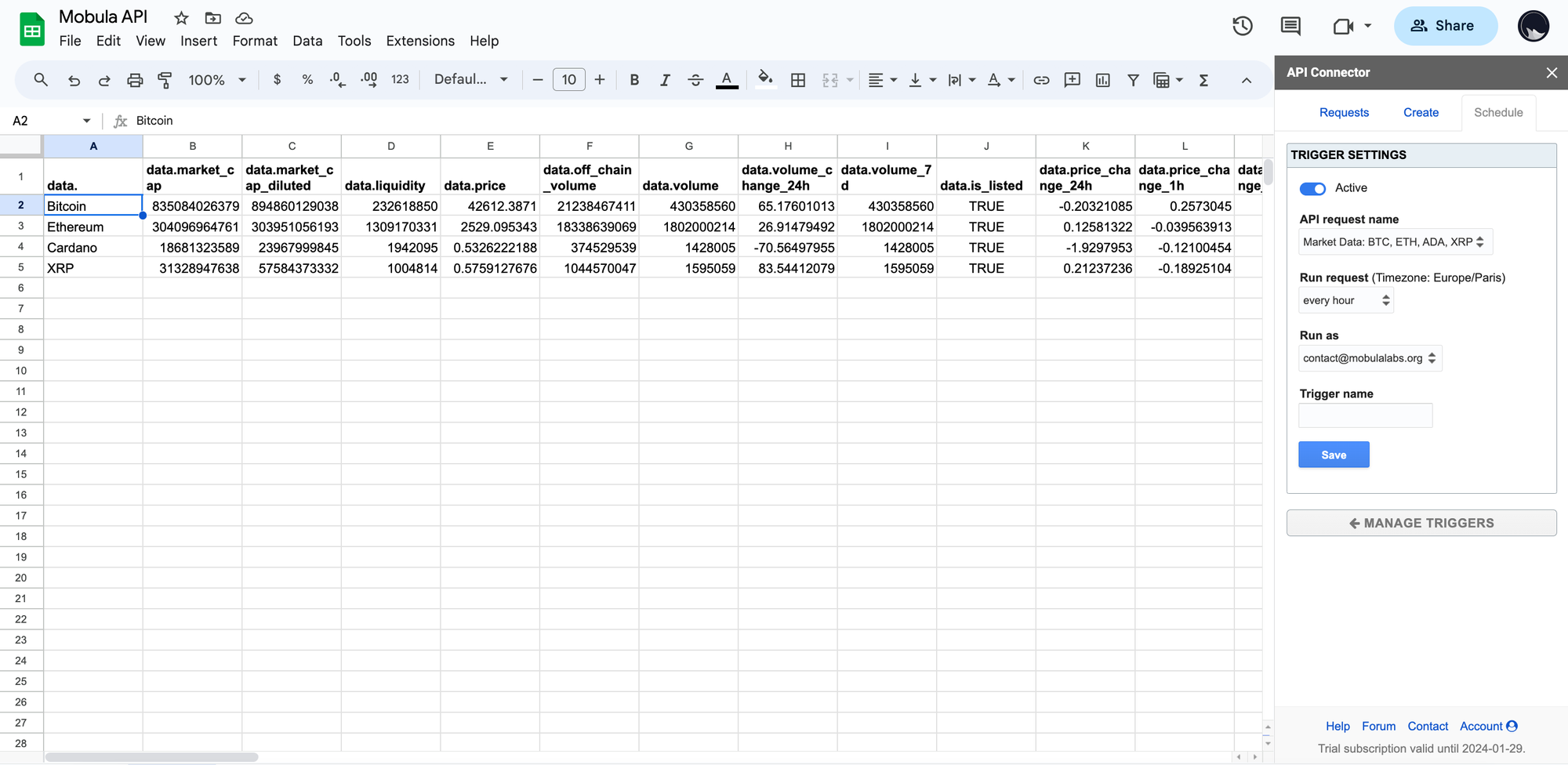This screenshot has height=765, width=1568.
Task: Insert a chart
Action: [1102, 79]
